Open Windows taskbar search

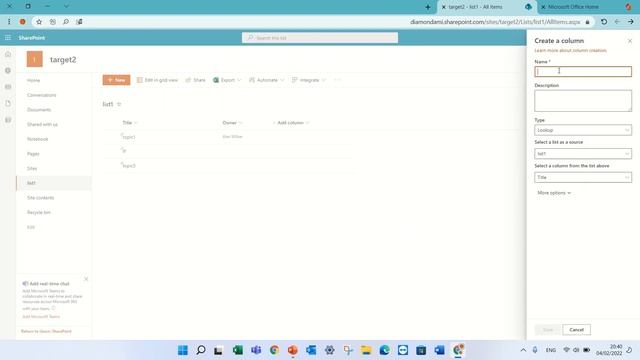click(201, 350)
